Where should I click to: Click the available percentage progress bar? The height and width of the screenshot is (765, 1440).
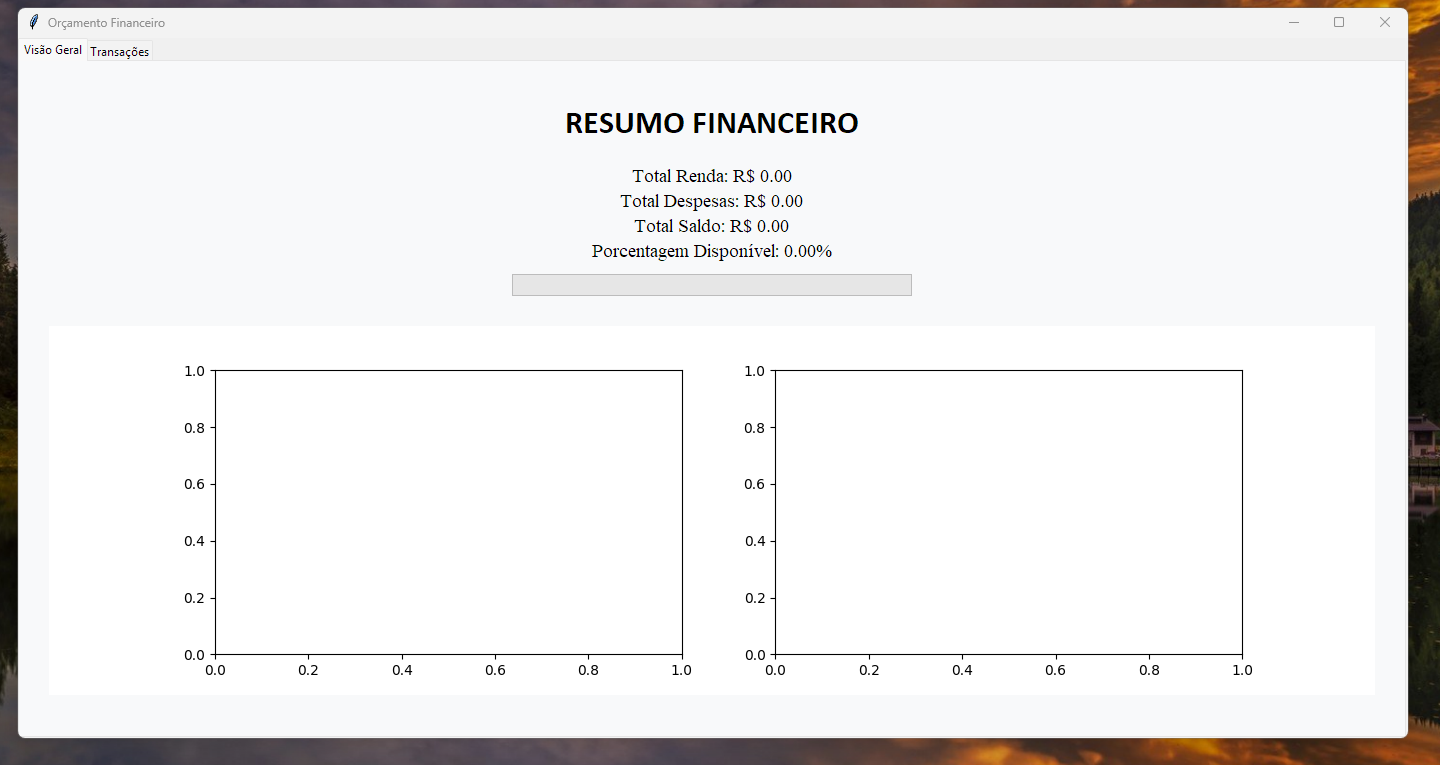tap(711, 285)
